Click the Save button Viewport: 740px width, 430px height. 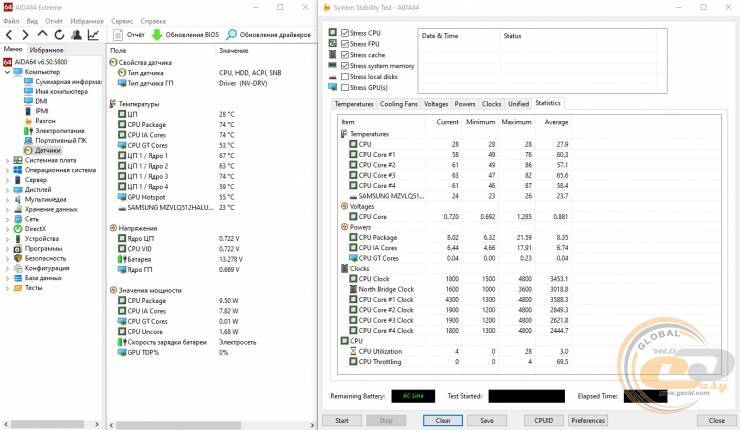(487, 420)
